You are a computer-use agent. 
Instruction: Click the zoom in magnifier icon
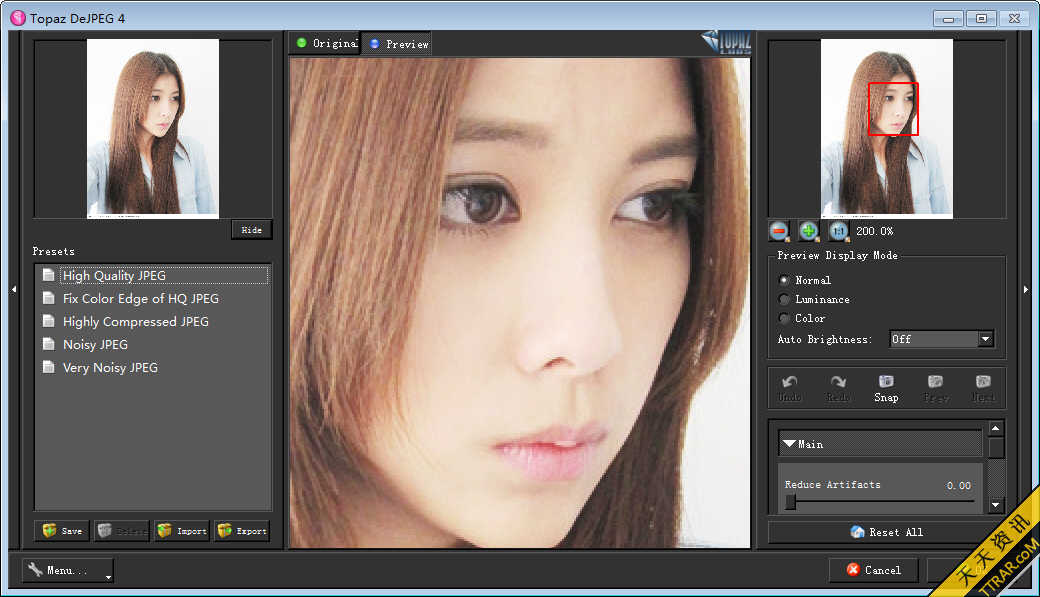pos(808,231)
